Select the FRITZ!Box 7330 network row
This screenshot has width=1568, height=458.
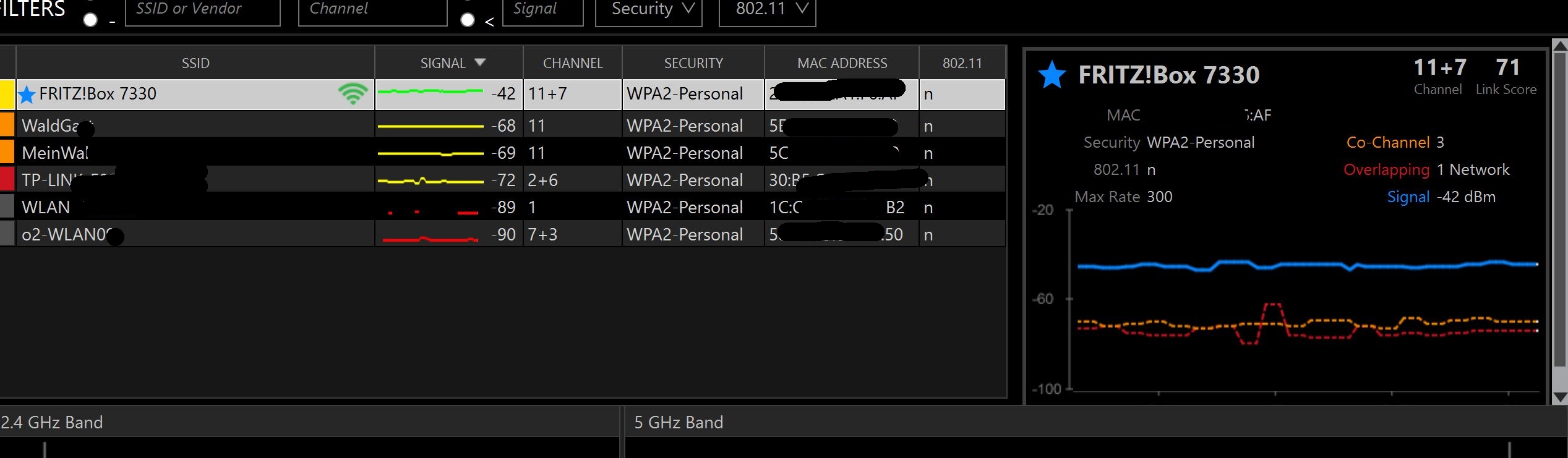(502, 95)
